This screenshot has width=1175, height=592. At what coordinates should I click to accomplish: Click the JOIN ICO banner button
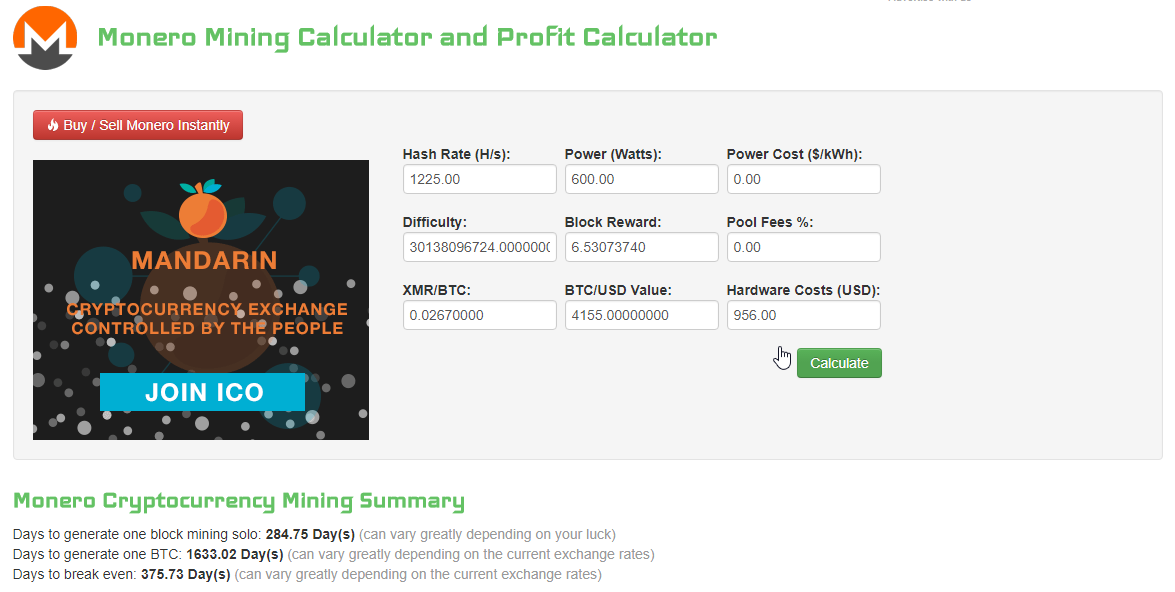[202, 392]
